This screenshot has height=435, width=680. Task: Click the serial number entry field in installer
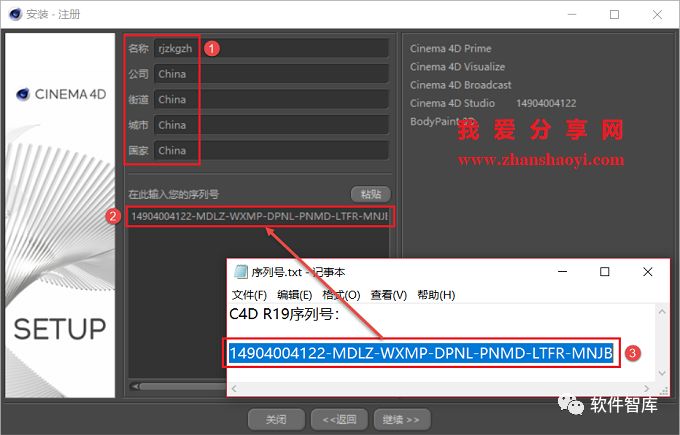pyautogui.click(x=260, y=216)
